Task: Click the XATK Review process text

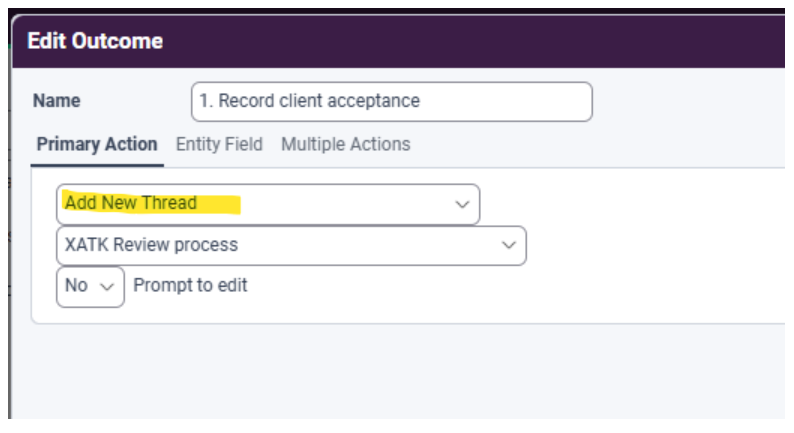Action: [151, 245]
